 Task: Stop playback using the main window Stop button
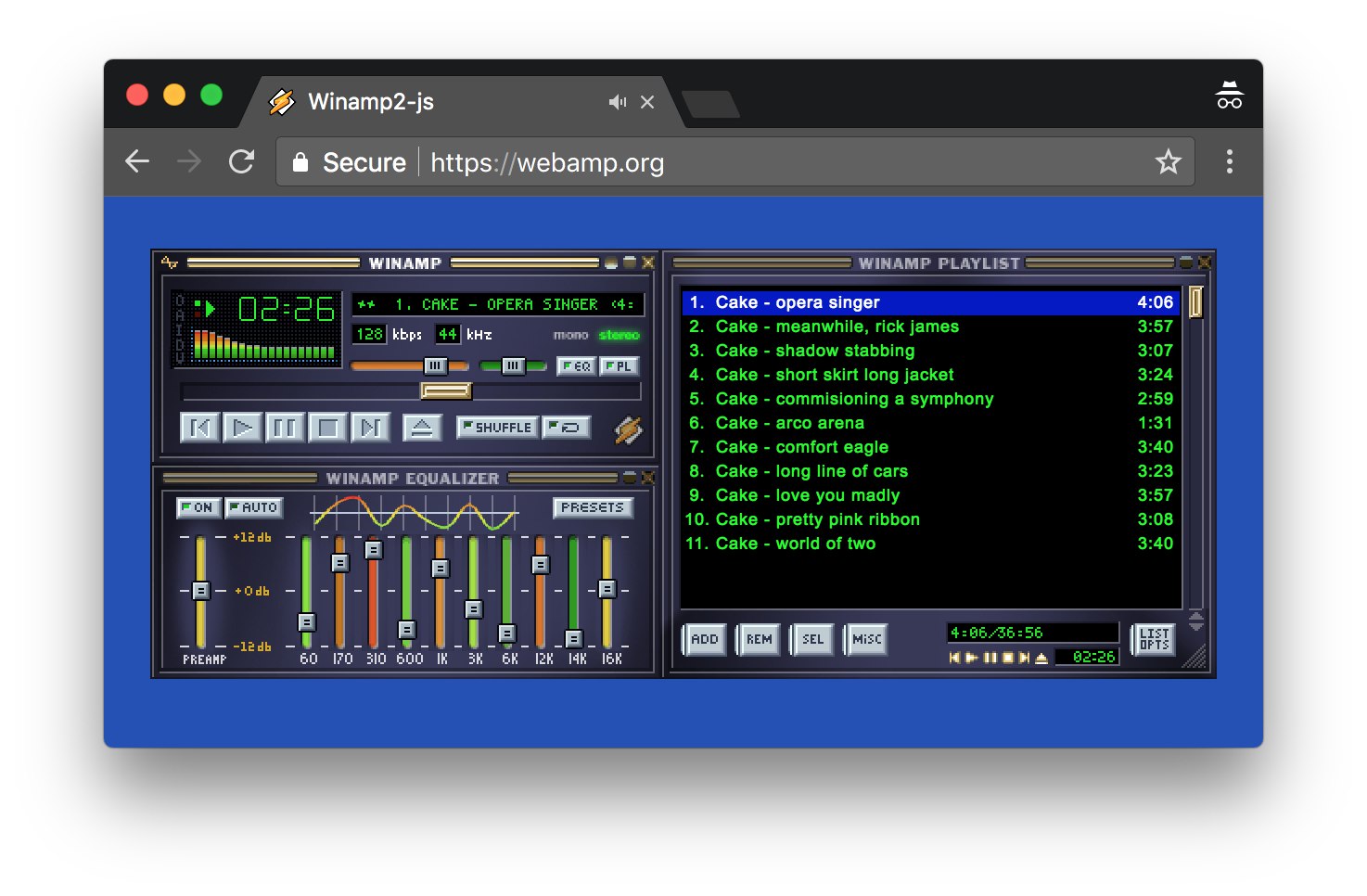pos(327,428)
